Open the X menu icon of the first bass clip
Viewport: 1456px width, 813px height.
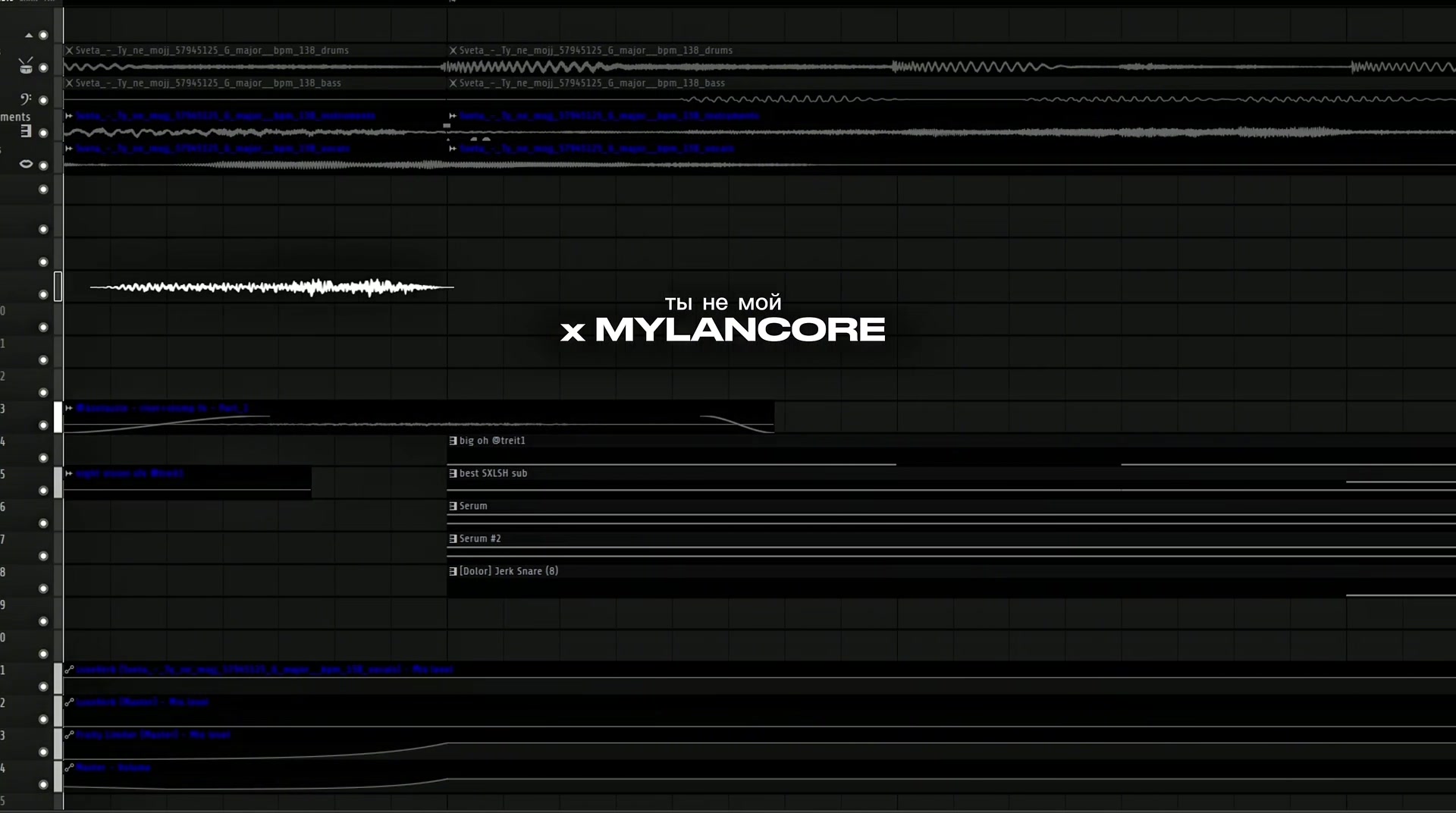tap(69, 83)
